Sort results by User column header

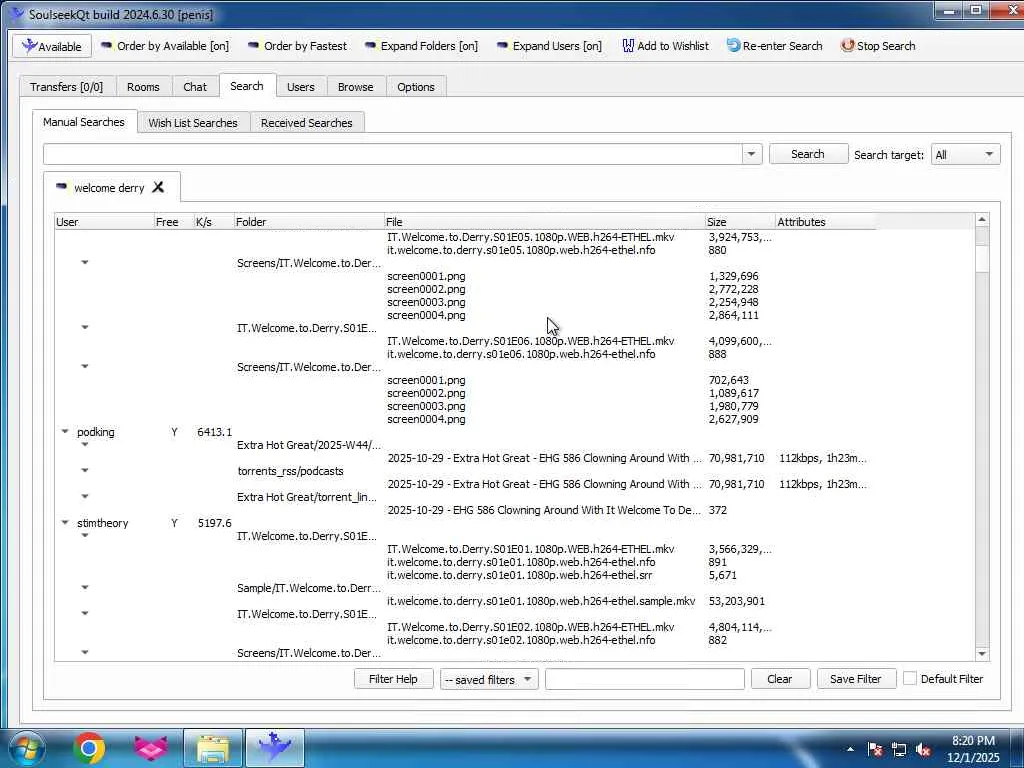tap(104, 222)
